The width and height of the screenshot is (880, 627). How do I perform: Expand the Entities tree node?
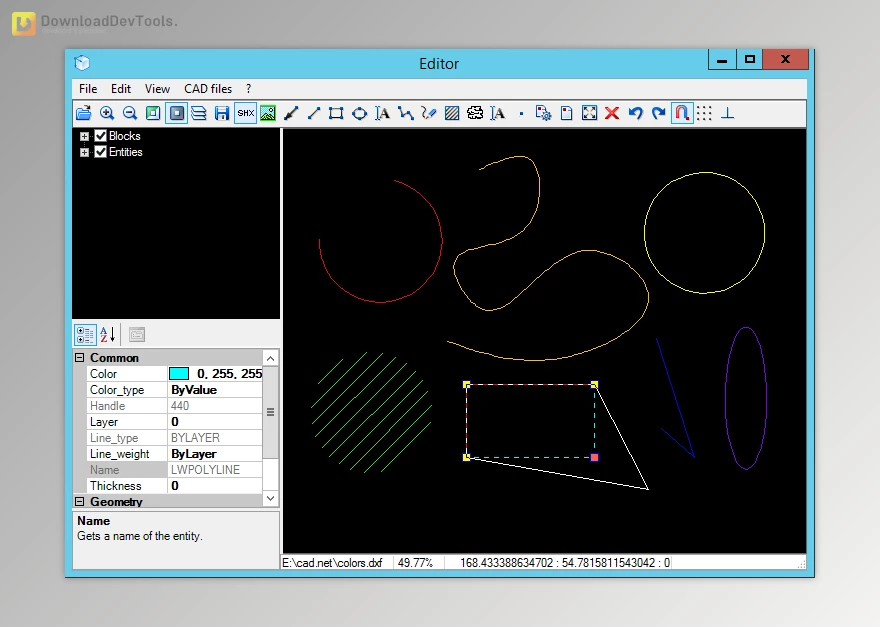(84, 152)
